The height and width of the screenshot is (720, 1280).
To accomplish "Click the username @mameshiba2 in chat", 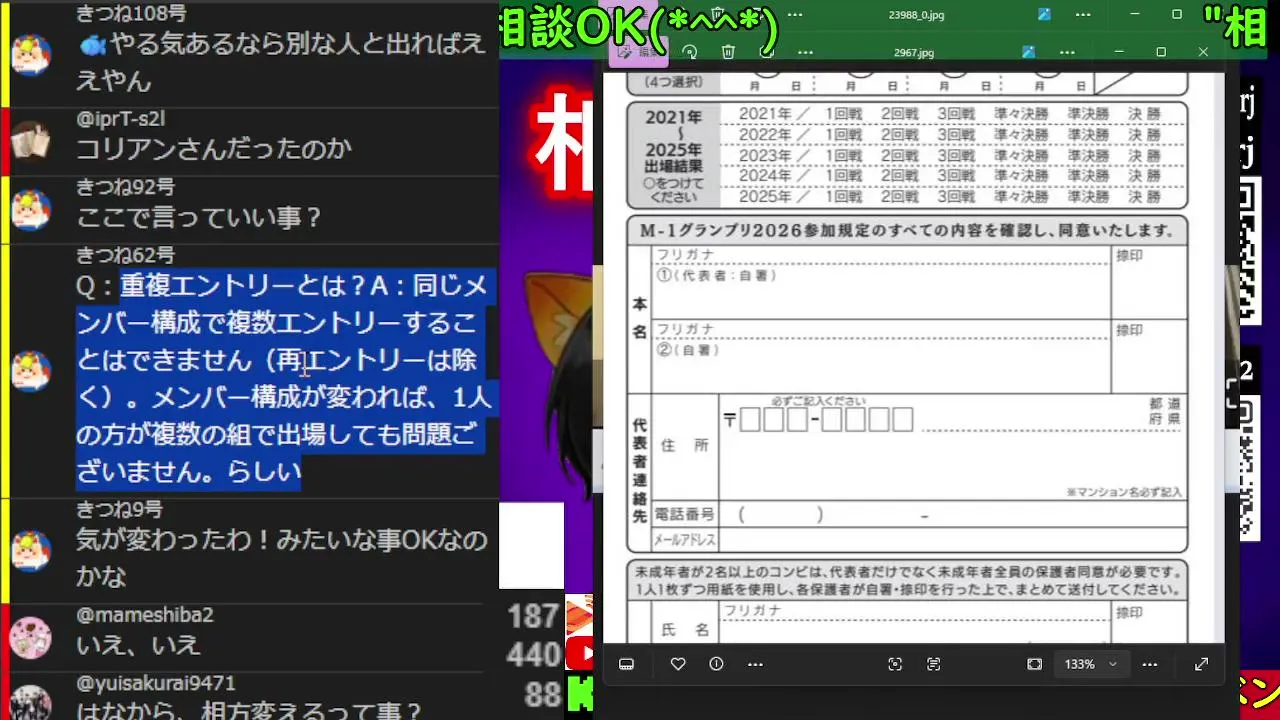I will [145, 615].
